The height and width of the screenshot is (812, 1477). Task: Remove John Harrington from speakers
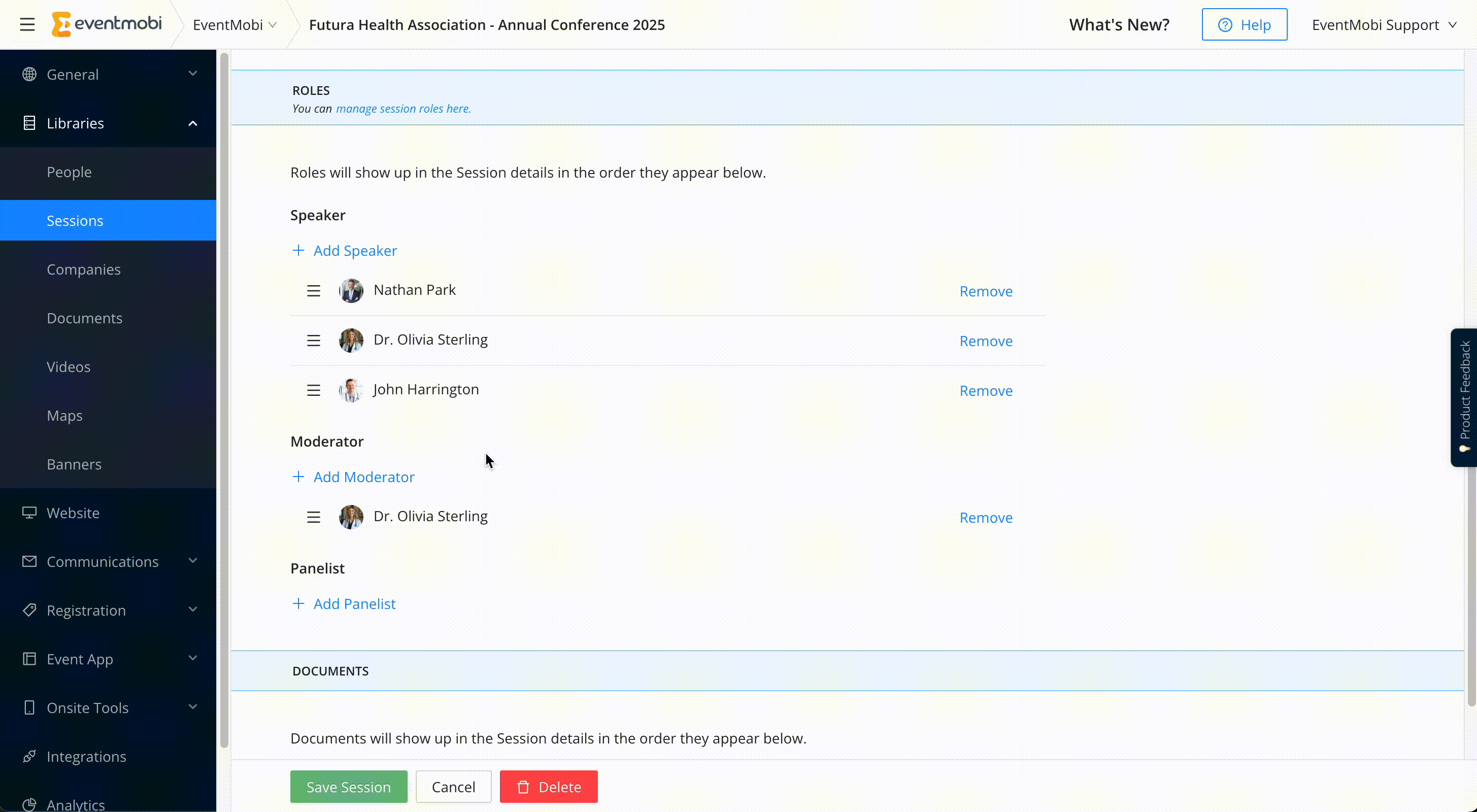[986, 390]
